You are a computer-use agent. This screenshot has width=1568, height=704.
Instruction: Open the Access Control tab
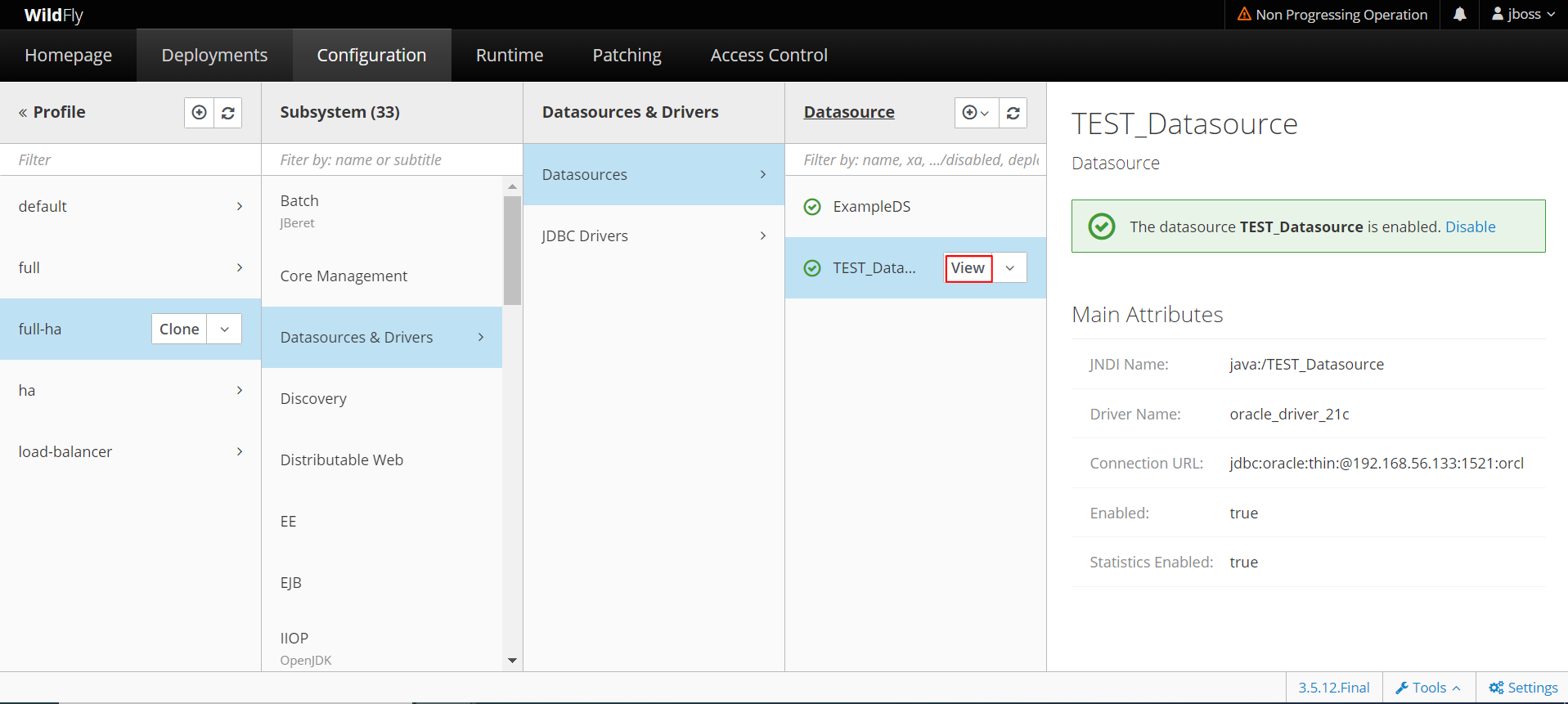(x=769, y=56)
